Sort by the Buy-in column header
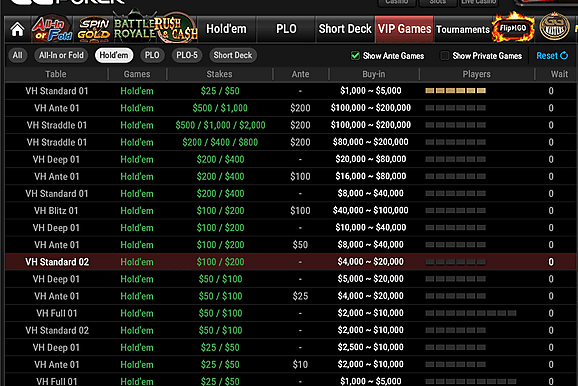Viewport: 578px width, 386px height. (373, 74)
